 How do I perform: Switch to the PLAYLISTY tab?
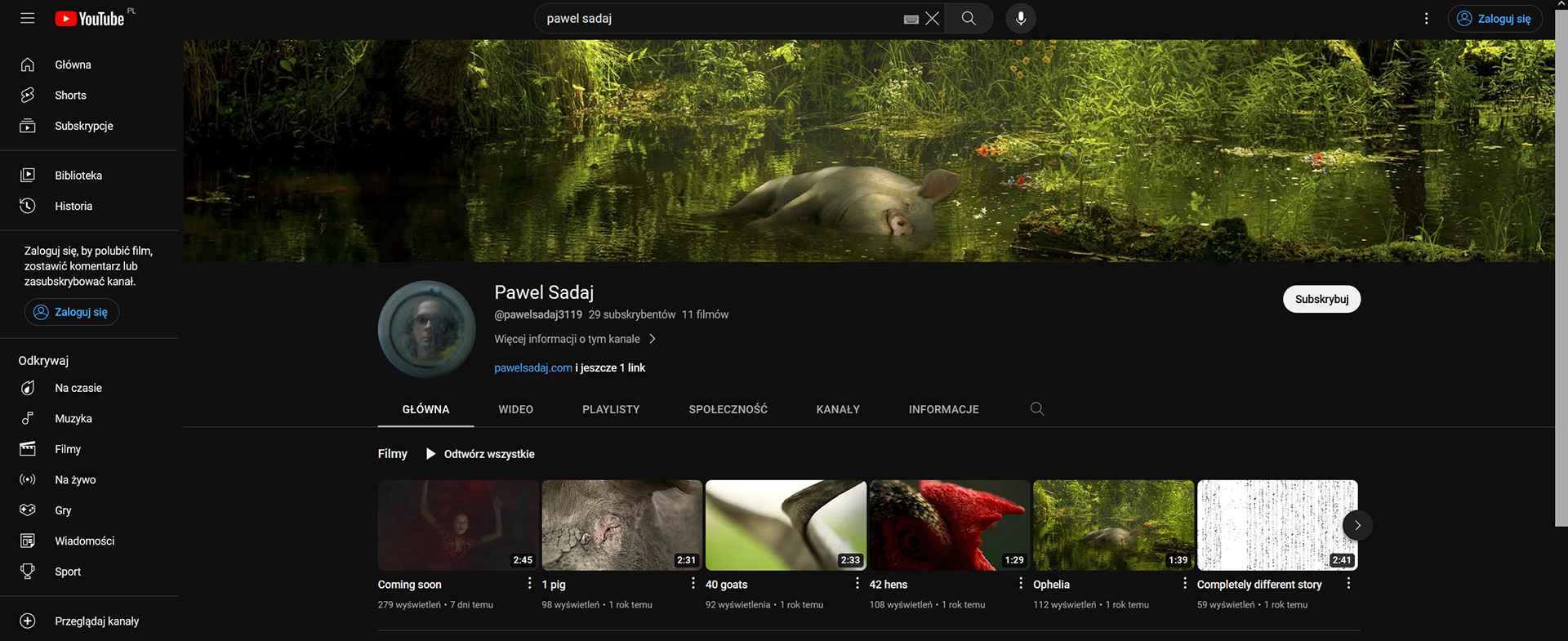pyautogui.click(x=611, y=409)
